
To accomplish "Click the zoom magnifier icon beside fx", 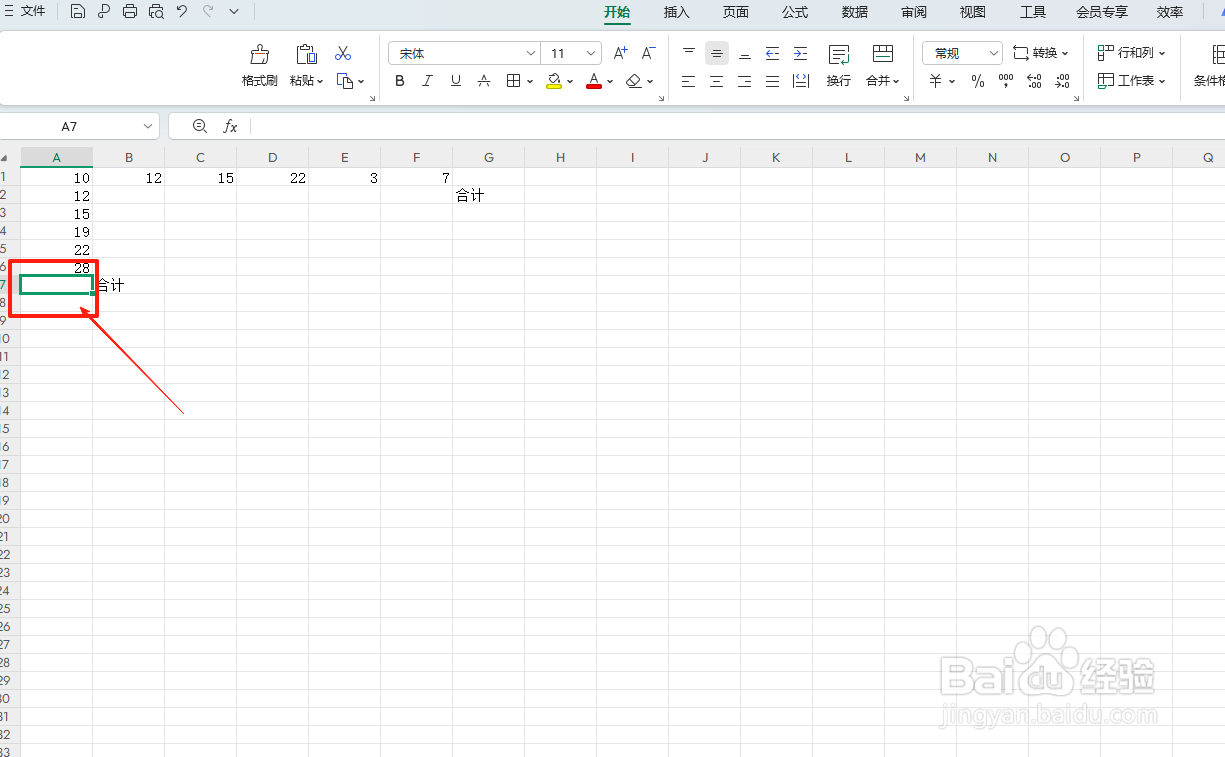I will pyautogui.click(x=200, y=126).
